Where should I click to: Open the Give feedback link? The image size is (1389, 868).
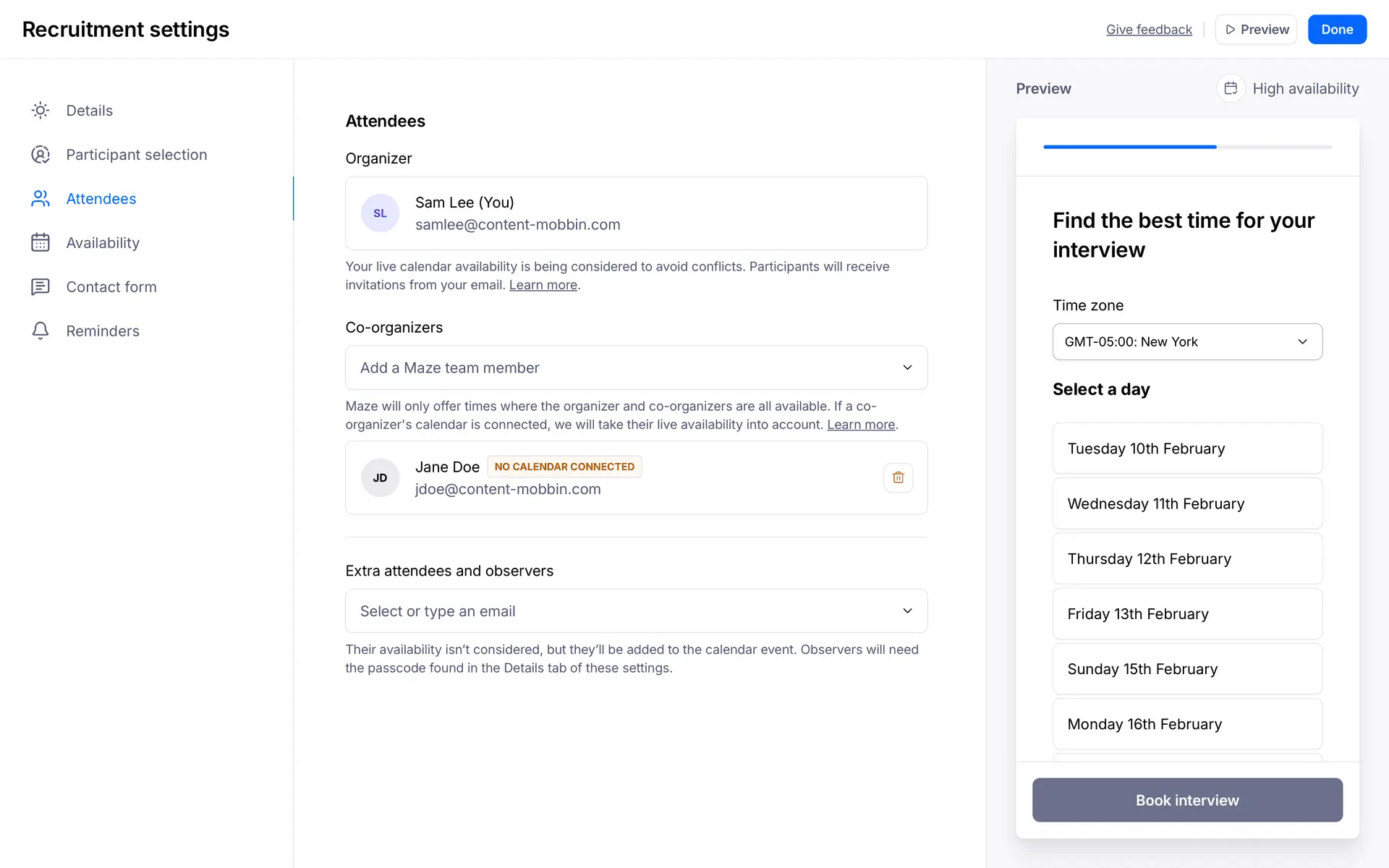pos(1149,30)
